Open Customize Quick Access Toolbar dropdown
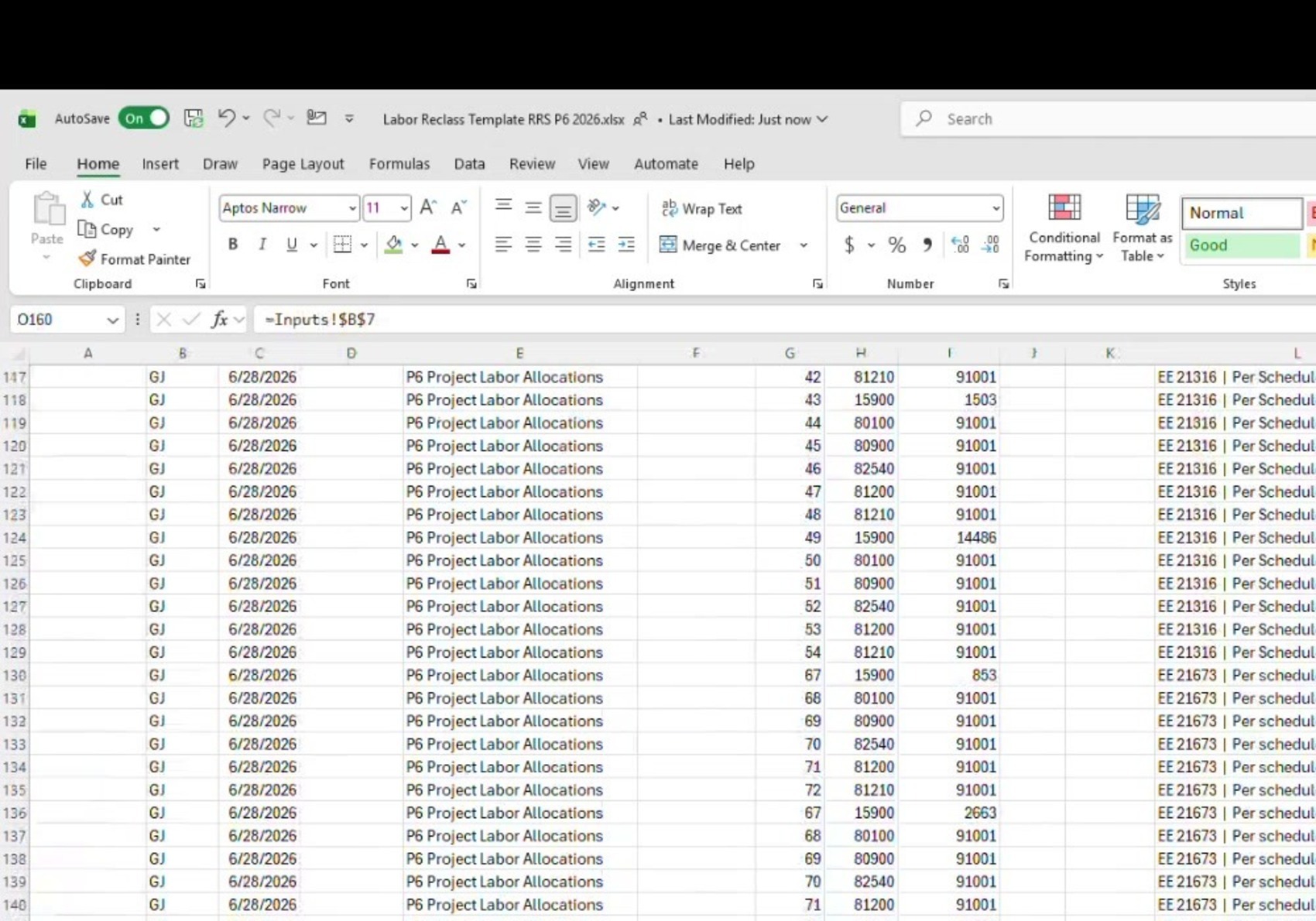The image size is (1316, 921). tap(349, 118)
